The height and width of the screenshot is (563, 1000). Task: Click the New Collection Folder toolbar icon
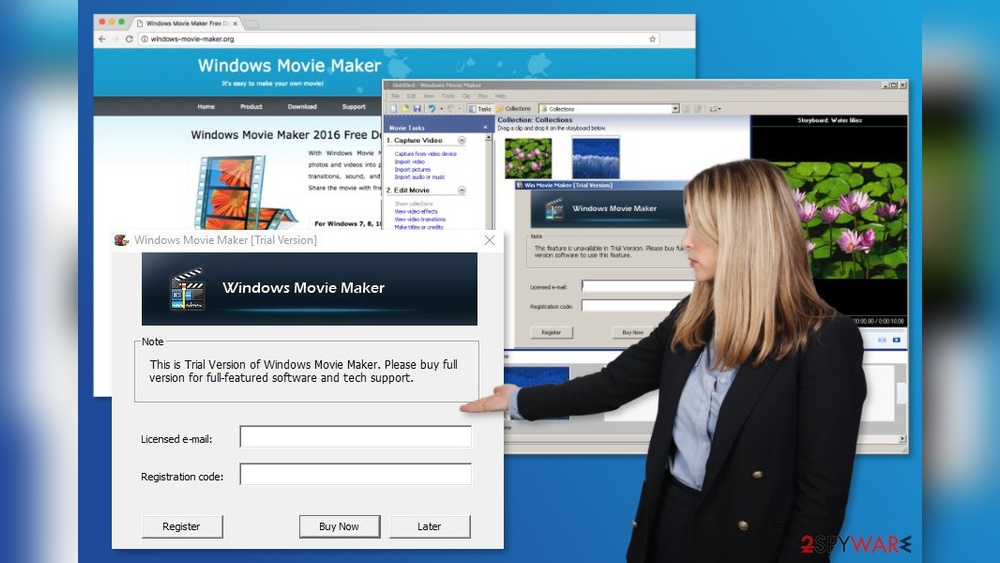tap(698, 109)
